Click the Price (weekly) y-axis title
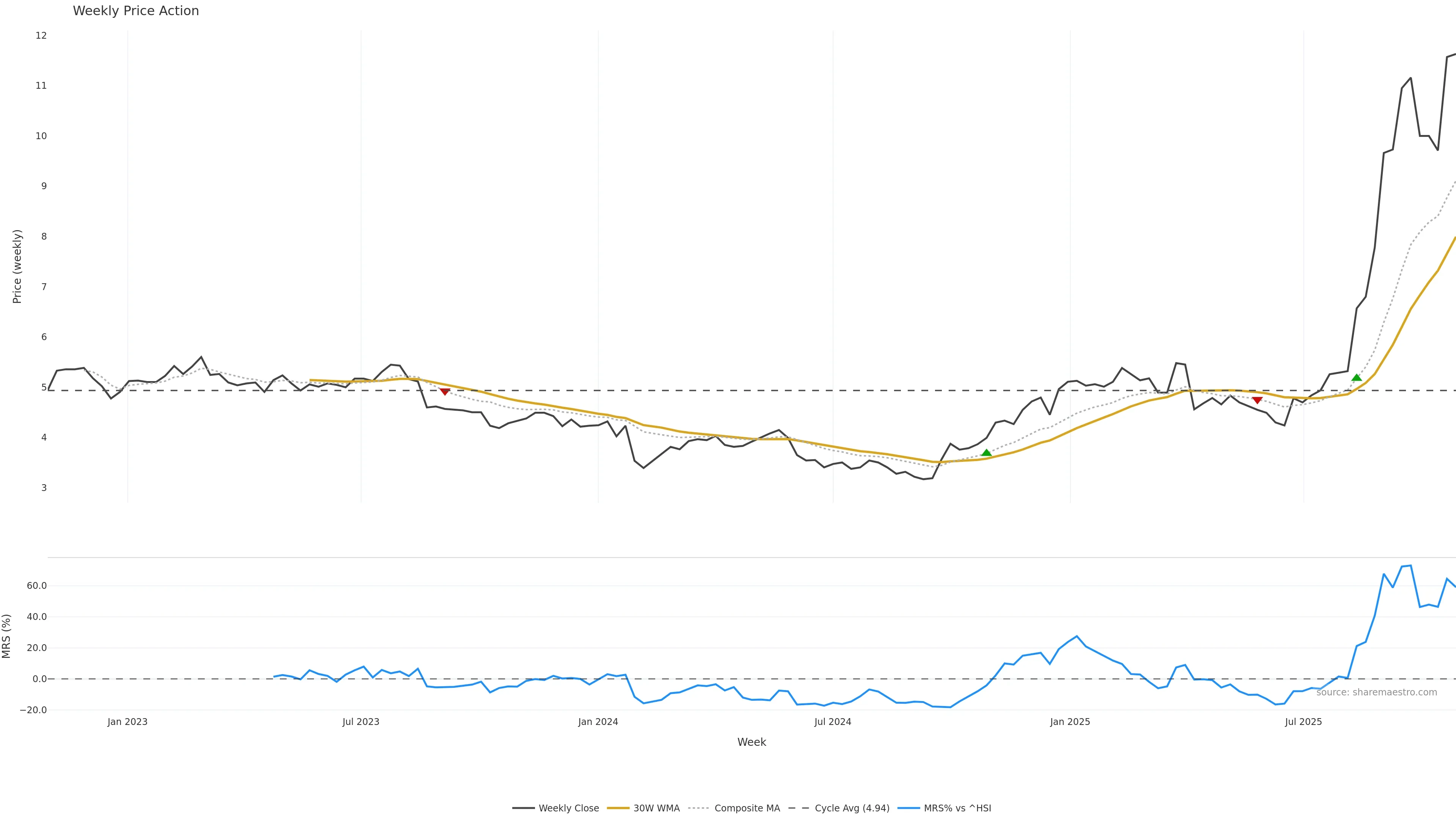Image resolution: width=1456 pixels, height=819 pixels. click(x=17, y=266)
